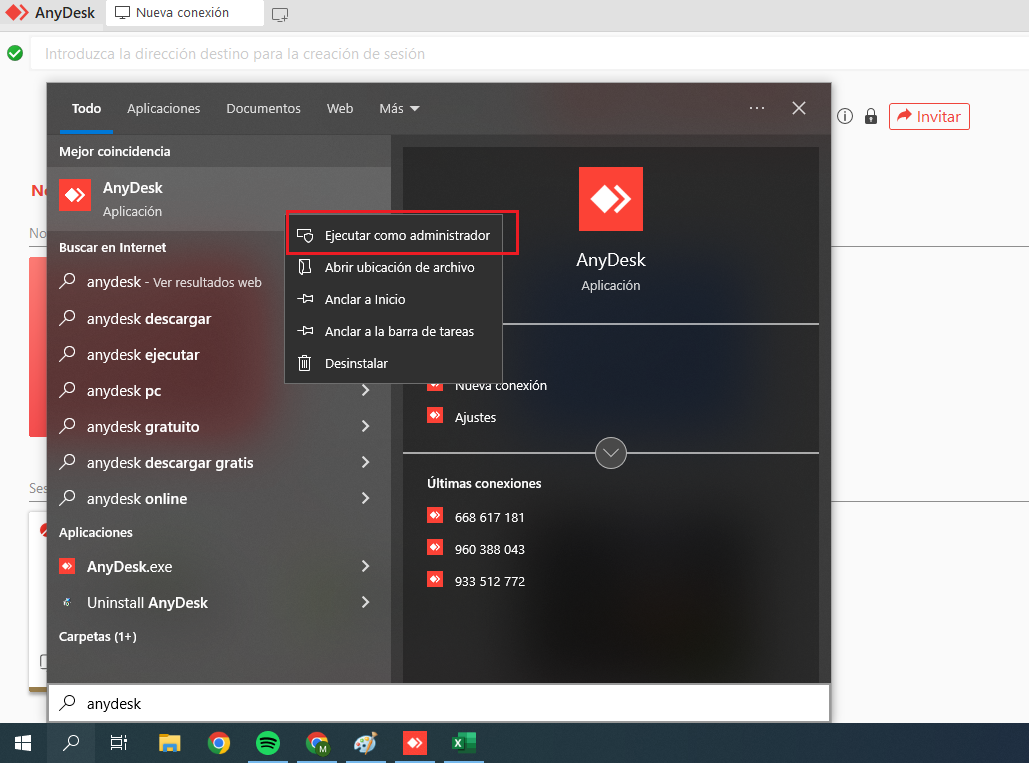This screenshot has width=1029, height=763.
Task: Expand the Más filter dropdown
Action: point(399,108)
